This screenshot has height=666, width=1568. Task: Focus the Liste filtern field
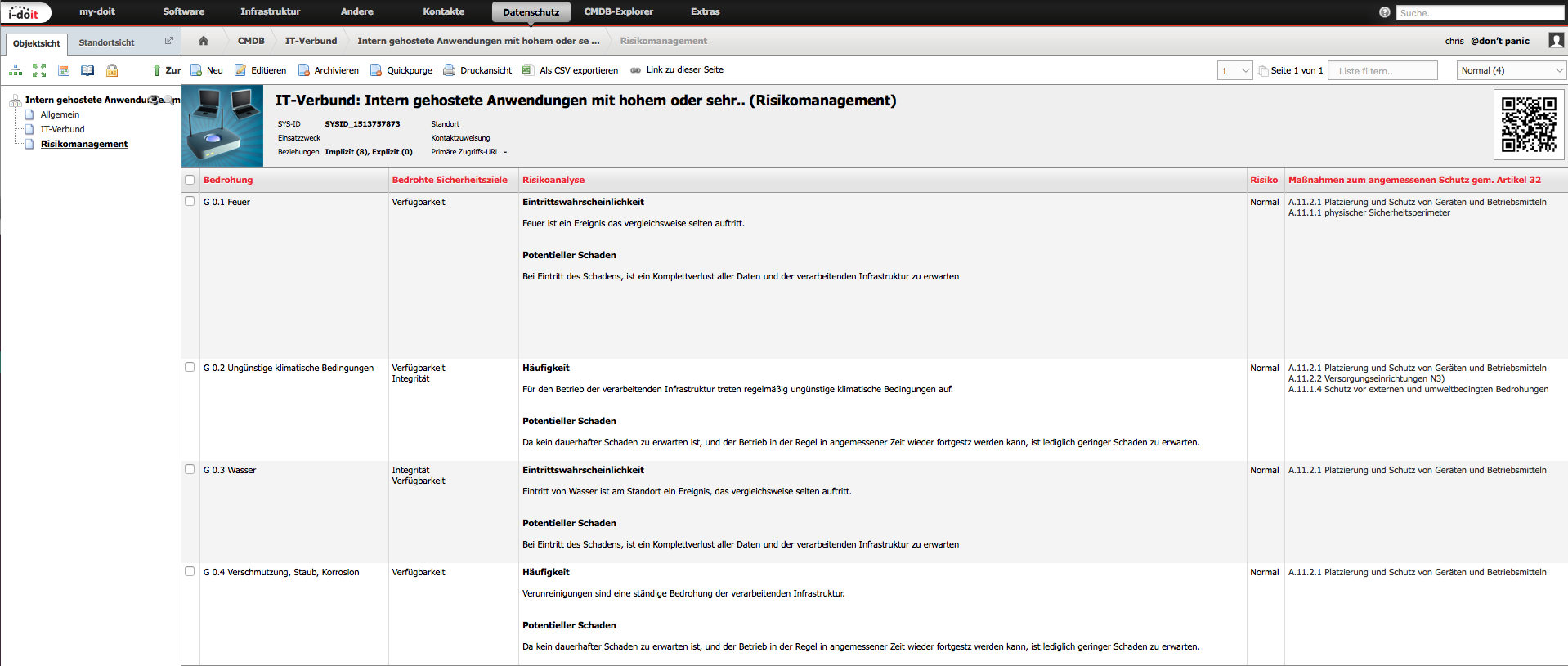(1382, 71)
